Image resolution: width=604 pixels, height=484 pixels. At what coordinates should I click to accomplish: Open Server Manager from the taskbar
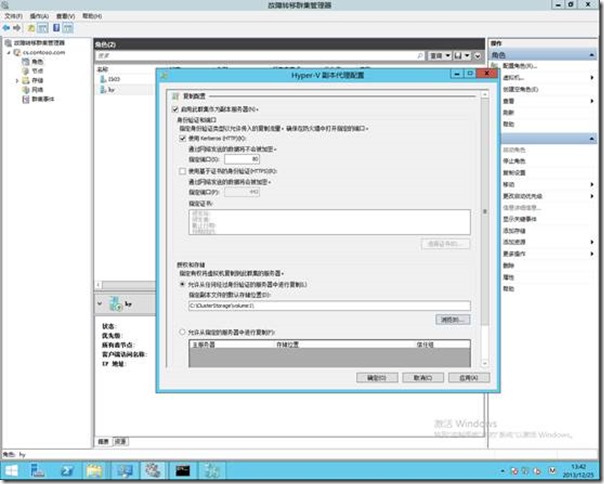[x=37, y=471]
